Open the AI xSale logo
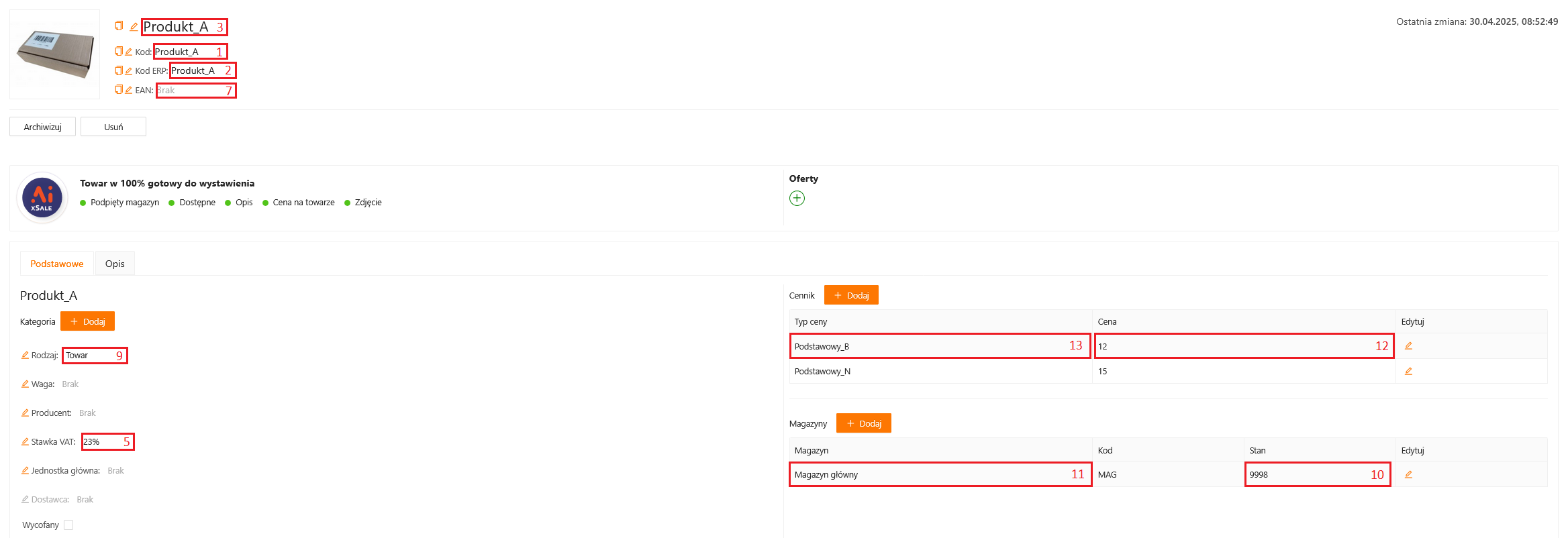 [x=42, y=197]
